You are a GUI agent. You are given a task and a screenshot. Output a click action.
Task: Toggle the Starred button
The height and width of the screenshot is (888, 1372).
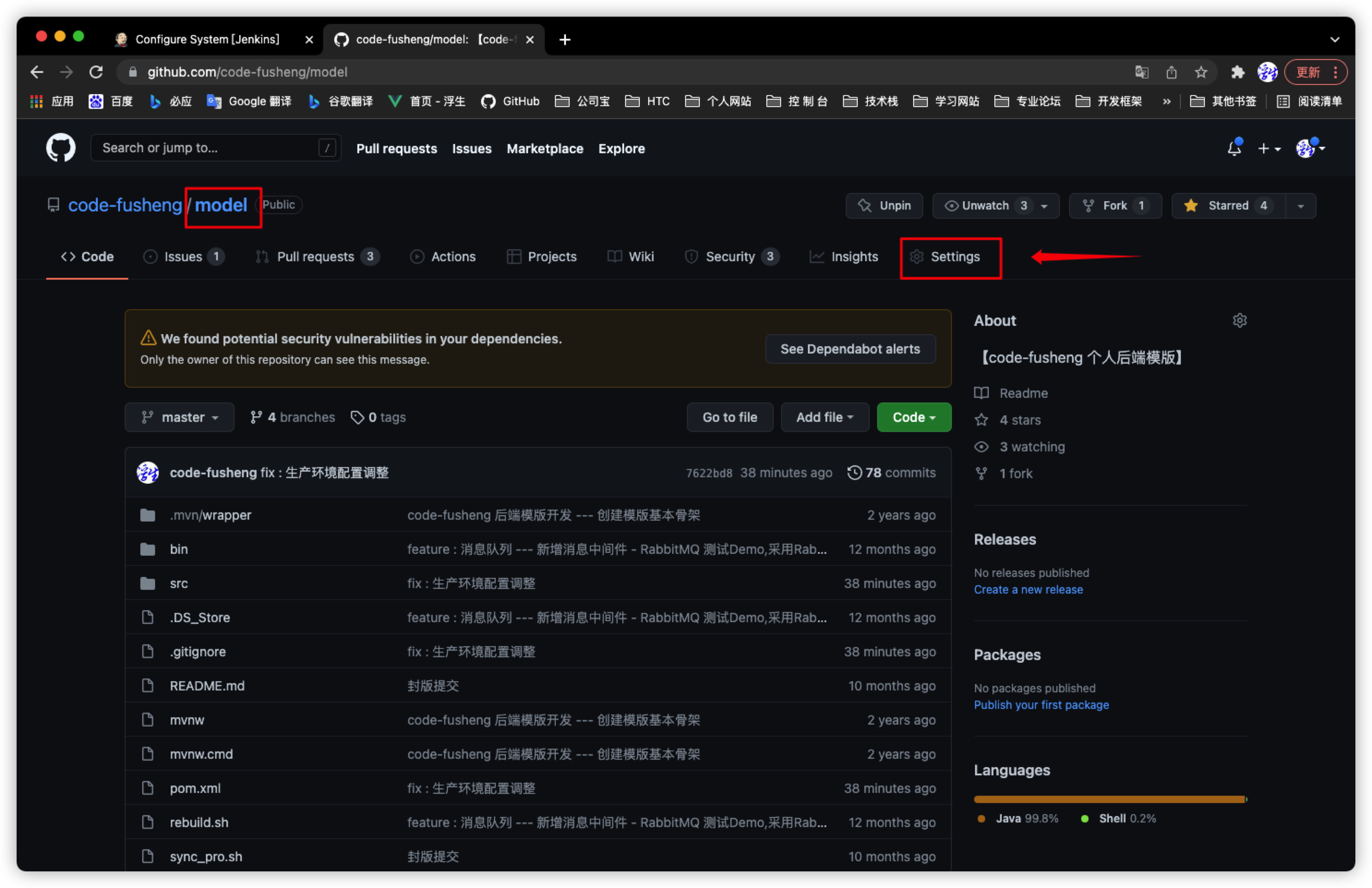tap(1228, 206)
